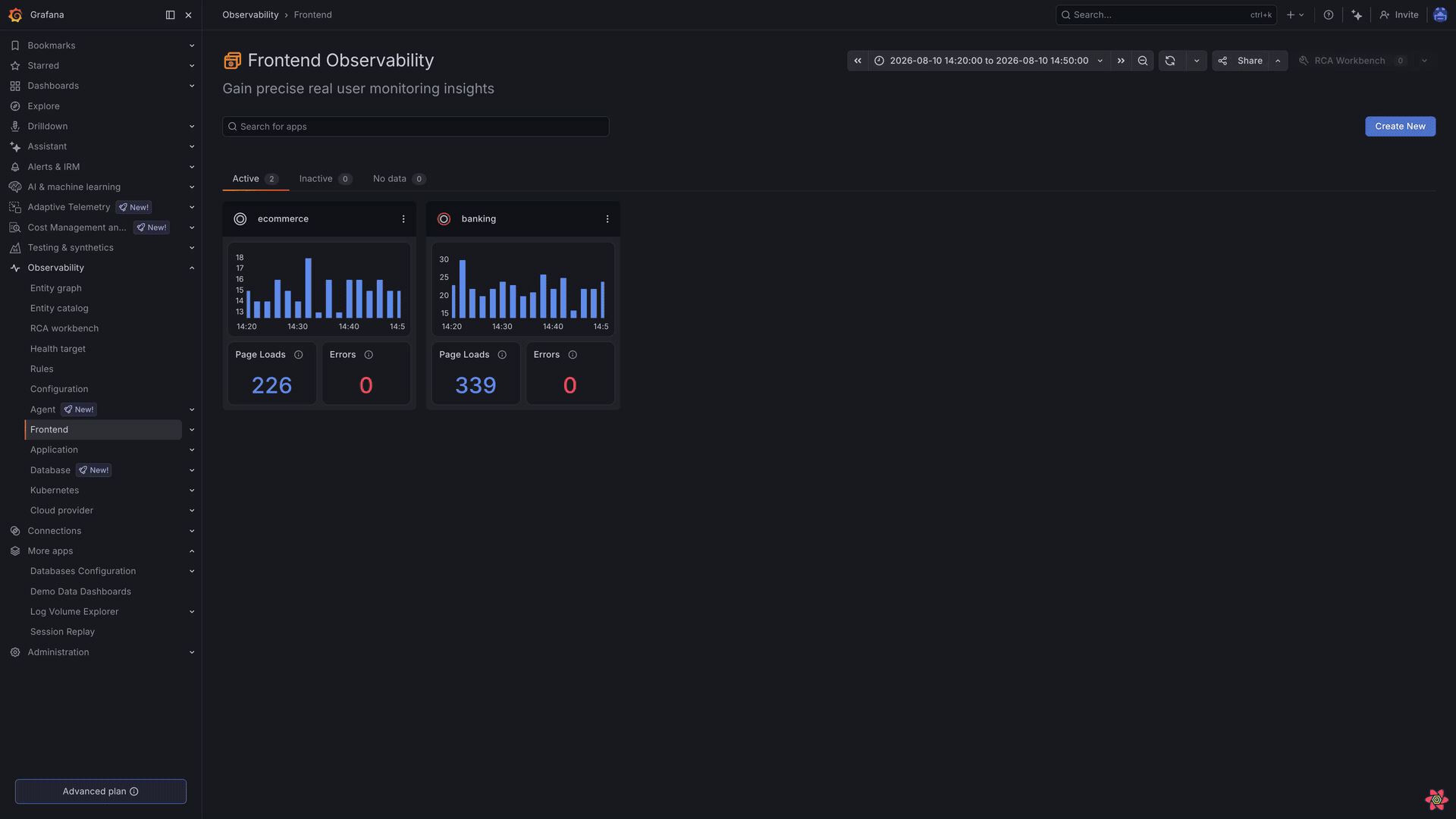1456x819 pixels.
Task: Open the new item plus dropdown
Action: click(x=1295, y=15)
